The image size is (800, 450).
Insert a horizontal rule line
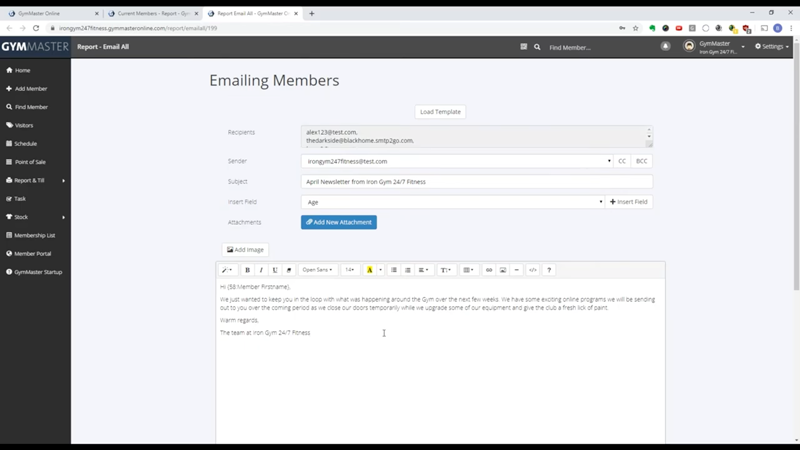[516, 270]
